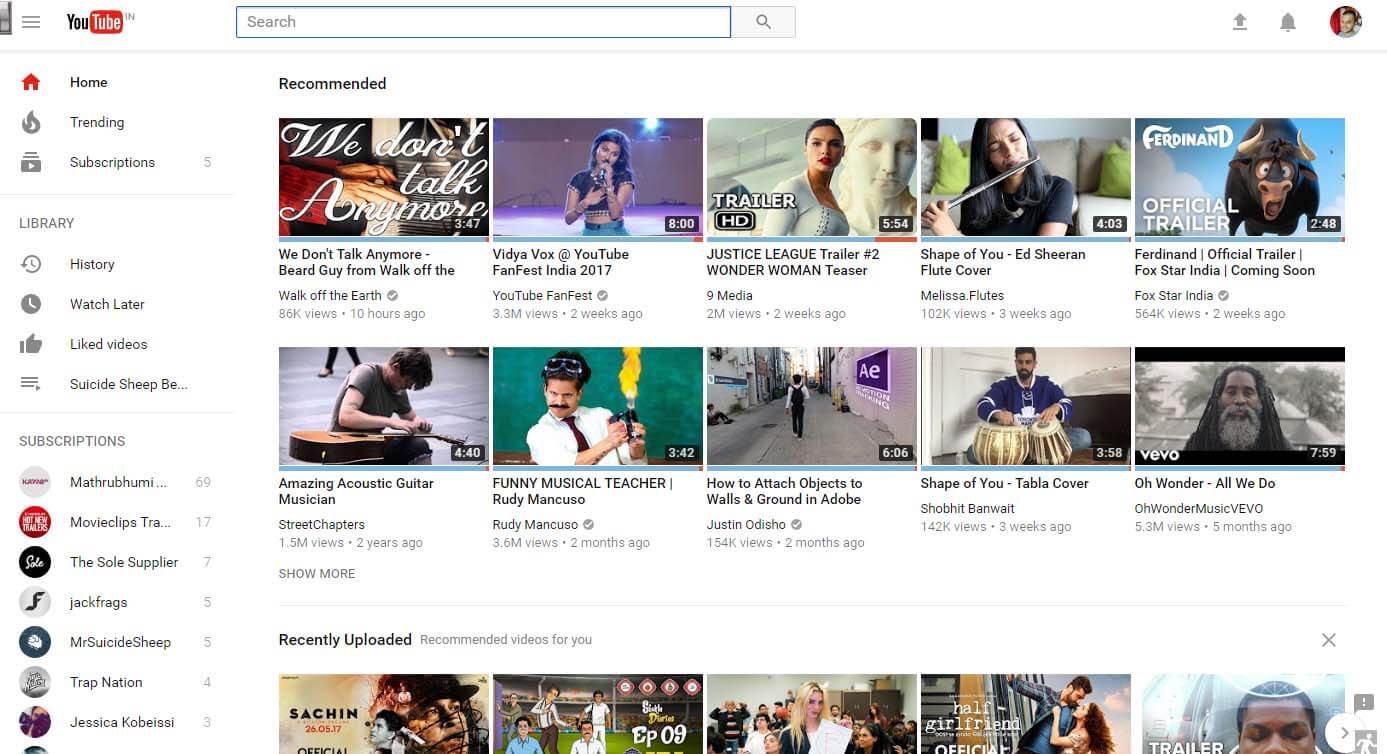This screenshot has height=754, width=1387.
Task: Open the Suicide Sheep playlist in Library
Action: pos(128,384)
